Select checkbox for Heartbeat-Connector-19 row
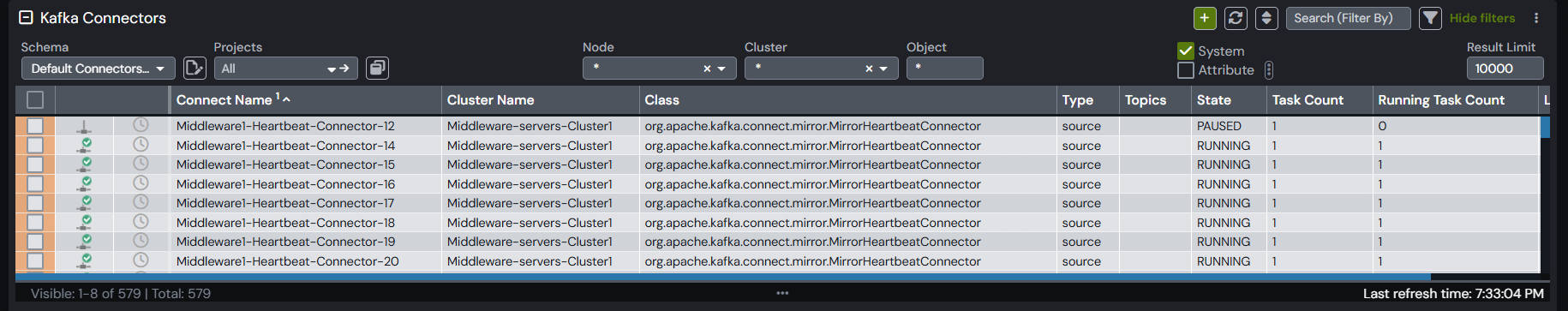The image size is (1568, 311). pos(35,242)
